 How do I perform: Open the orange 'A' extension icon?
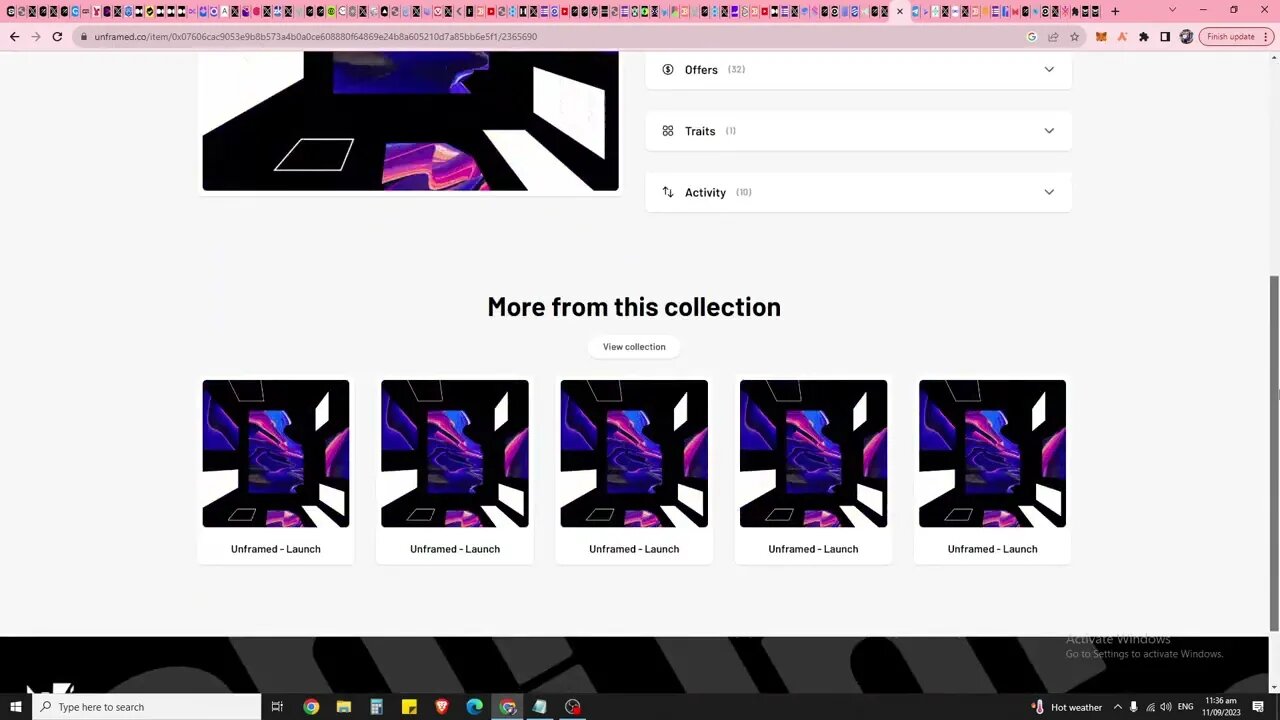pyautogui.click(x=1122, y=37)
